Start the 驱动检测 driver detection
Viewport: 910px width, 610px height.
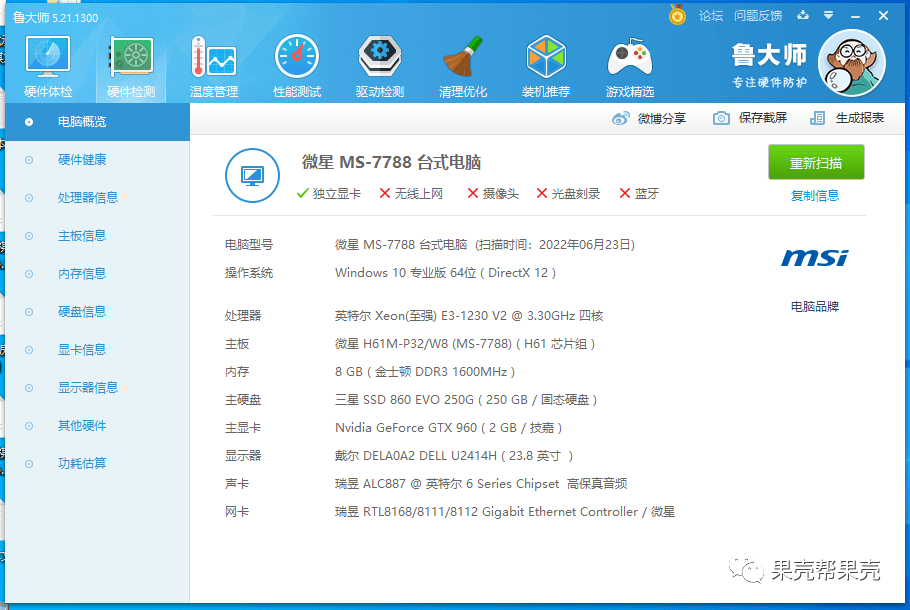(379, 65)
